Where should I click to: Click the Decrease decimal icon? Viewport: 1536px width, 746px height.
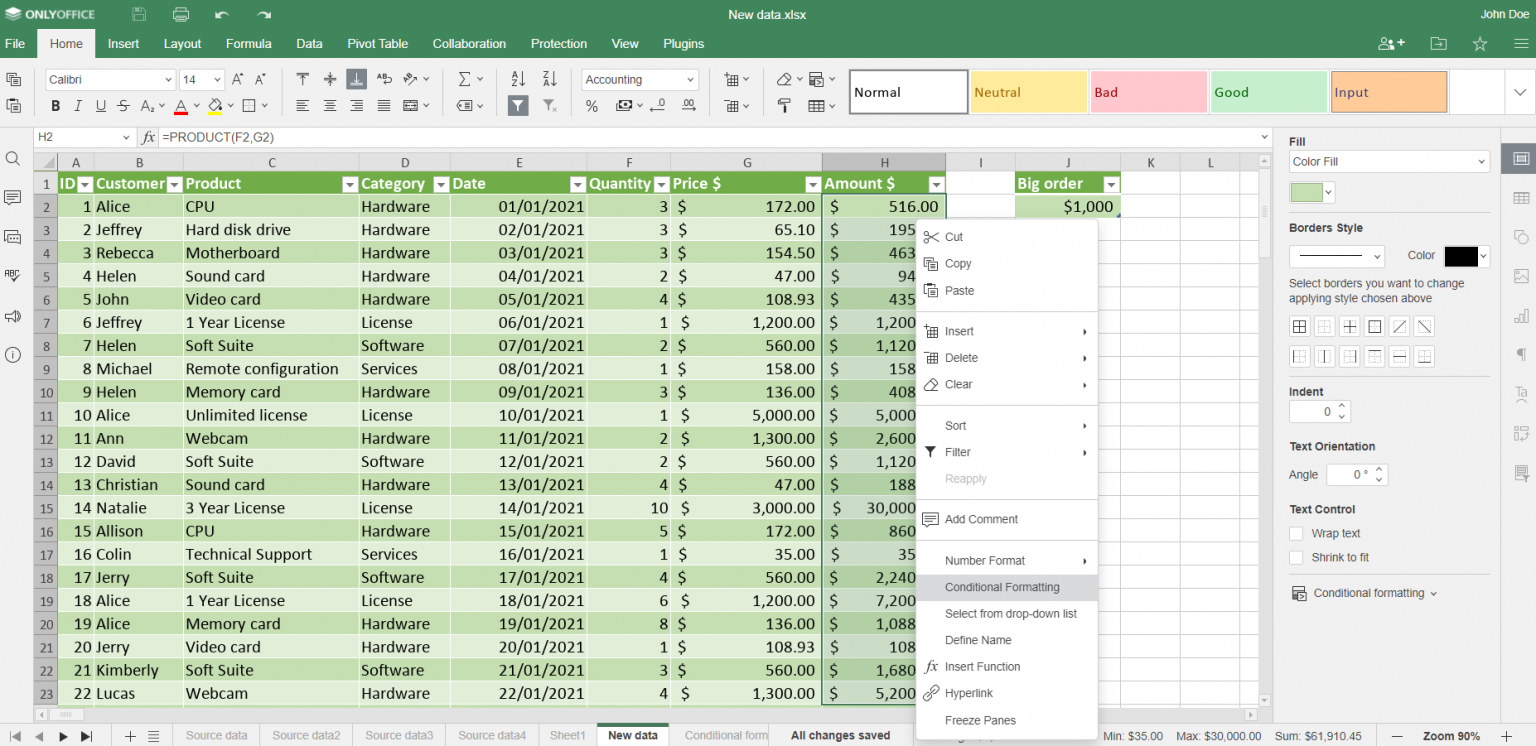pos(658,105)
